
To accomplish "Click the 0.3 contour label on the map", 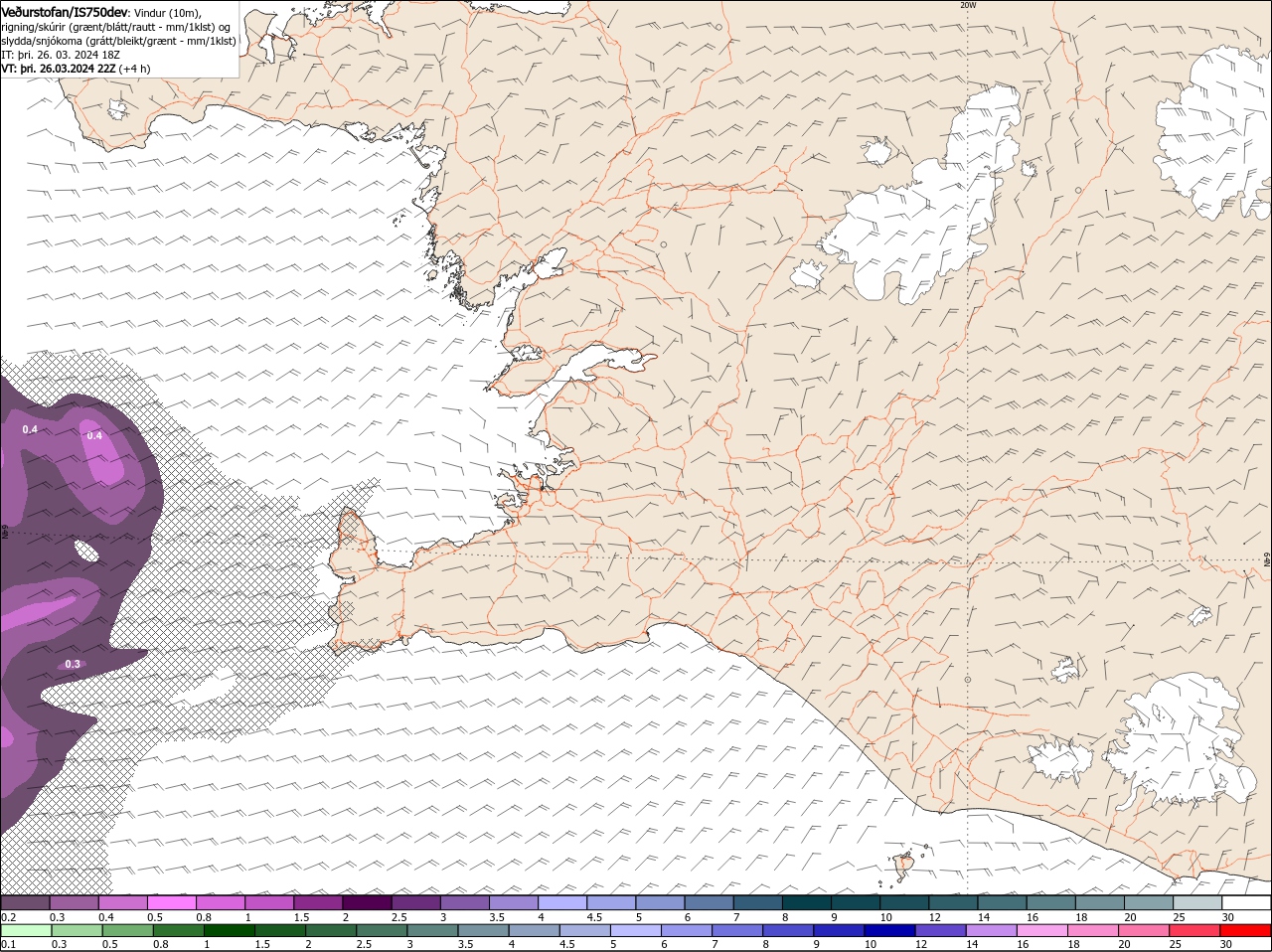I will 73,664.
